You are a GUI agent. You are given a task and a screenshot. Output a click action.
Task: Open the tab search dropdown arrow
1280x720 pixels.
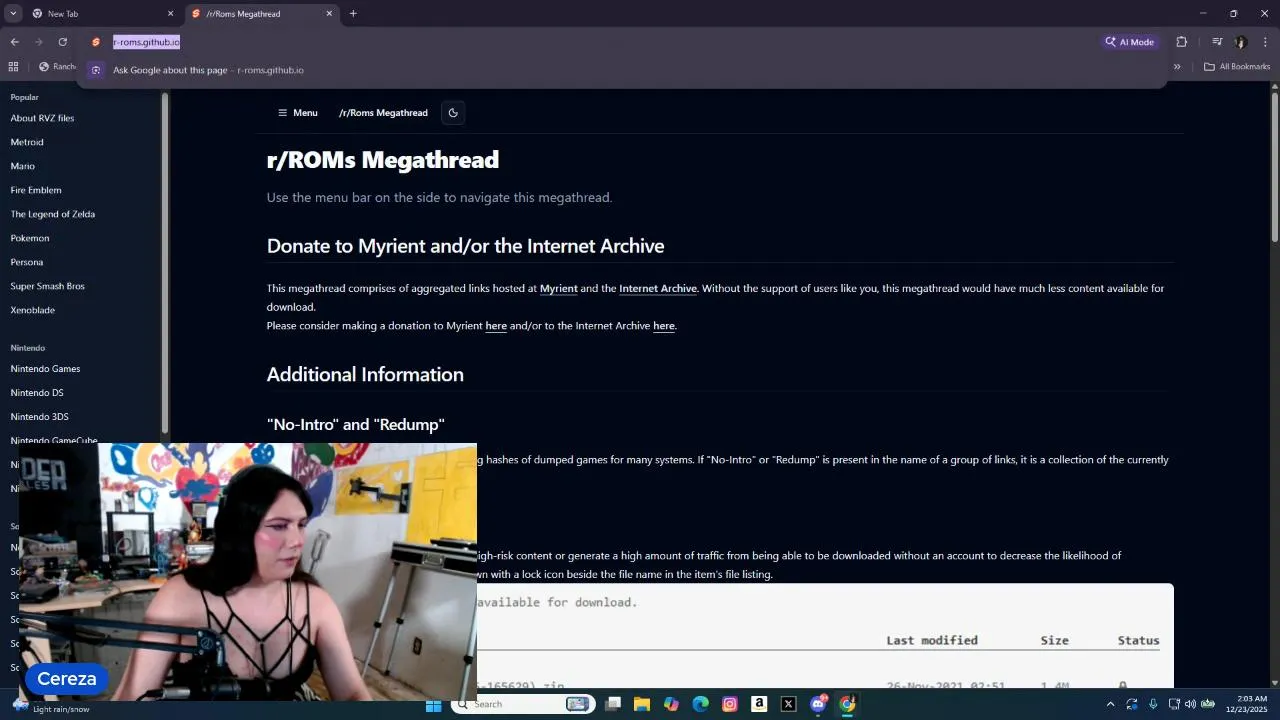point(13,14)
